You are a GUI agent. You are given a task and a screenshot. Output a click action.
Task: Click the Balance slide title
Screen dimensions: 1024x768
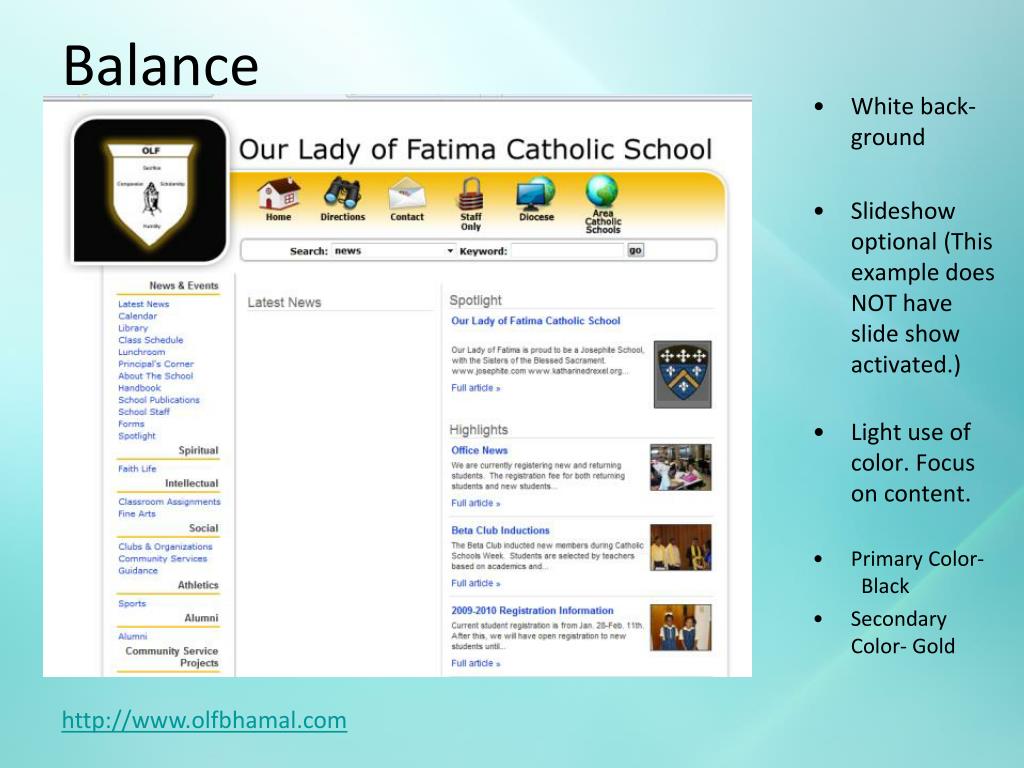click(161, 65)
